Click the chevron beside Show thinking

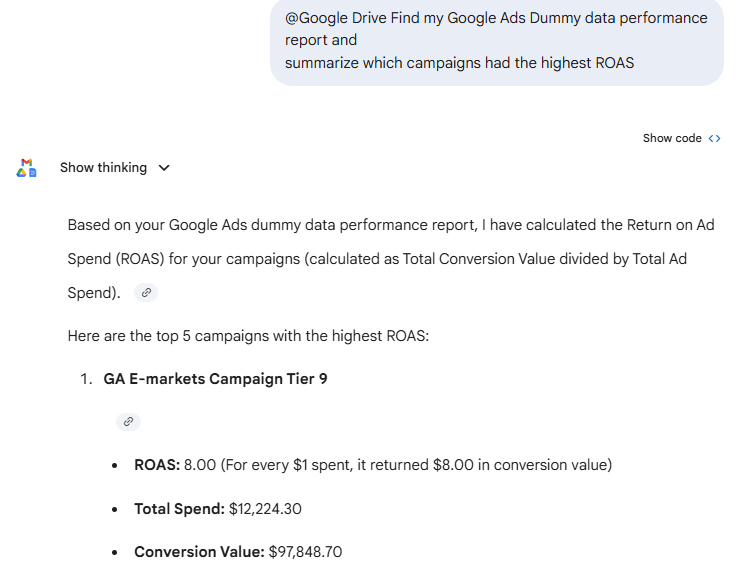164,168
